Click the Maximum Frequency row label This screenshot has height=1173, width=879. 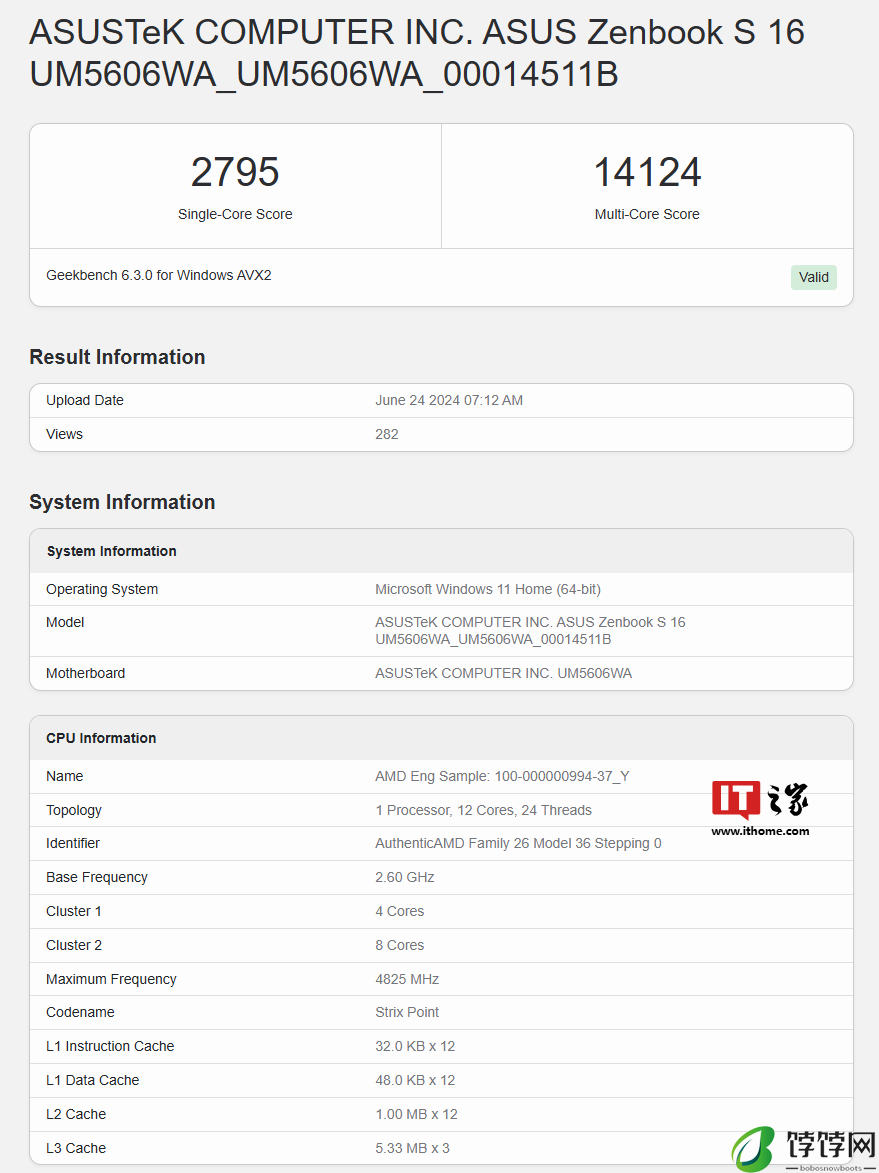point(111,979)
